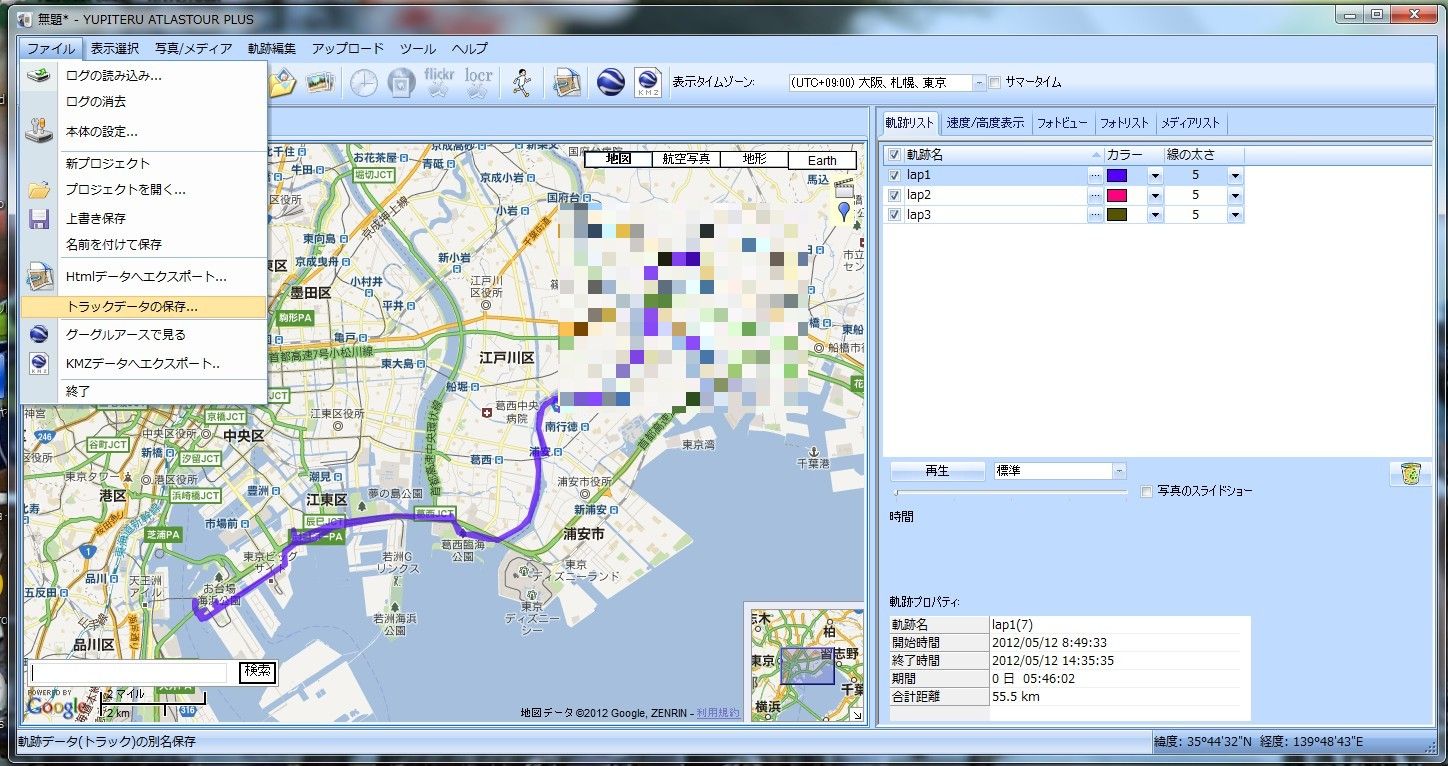Open the lap2 line thickness dropdown

(1235, 195)
